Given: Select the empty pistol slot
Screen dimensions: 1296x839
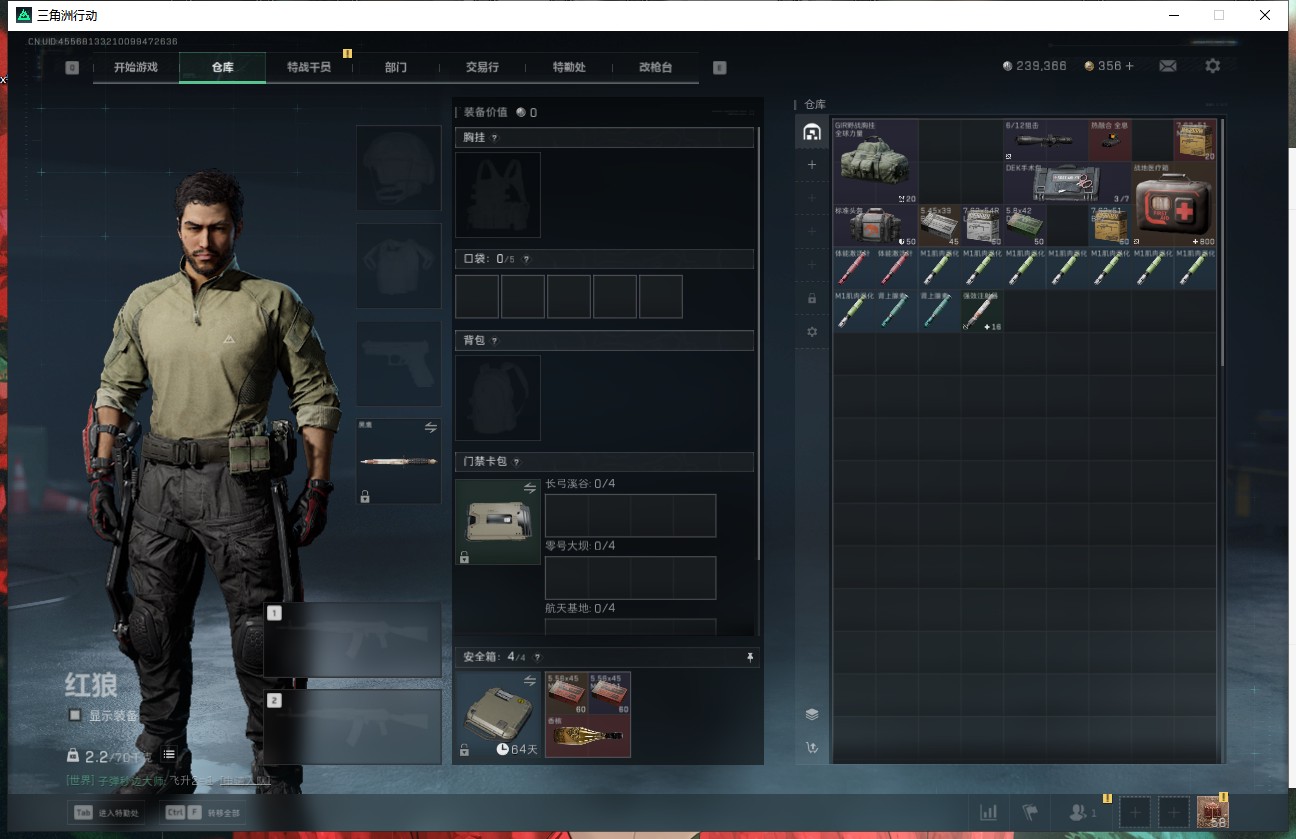Looking at the screenshot, I should (x=399, y=363).
